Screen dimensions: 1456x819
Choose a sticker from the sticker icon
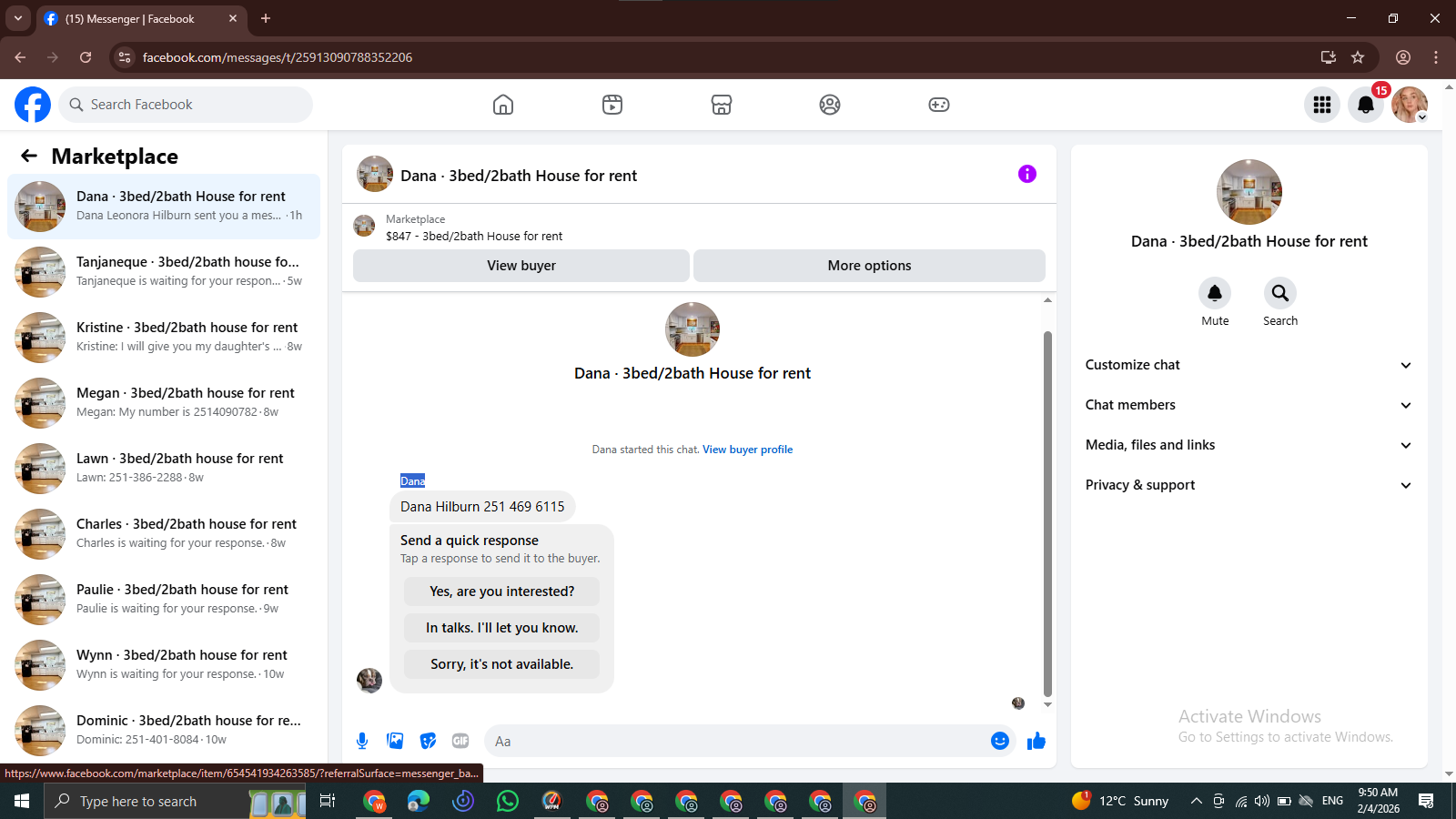428,741
